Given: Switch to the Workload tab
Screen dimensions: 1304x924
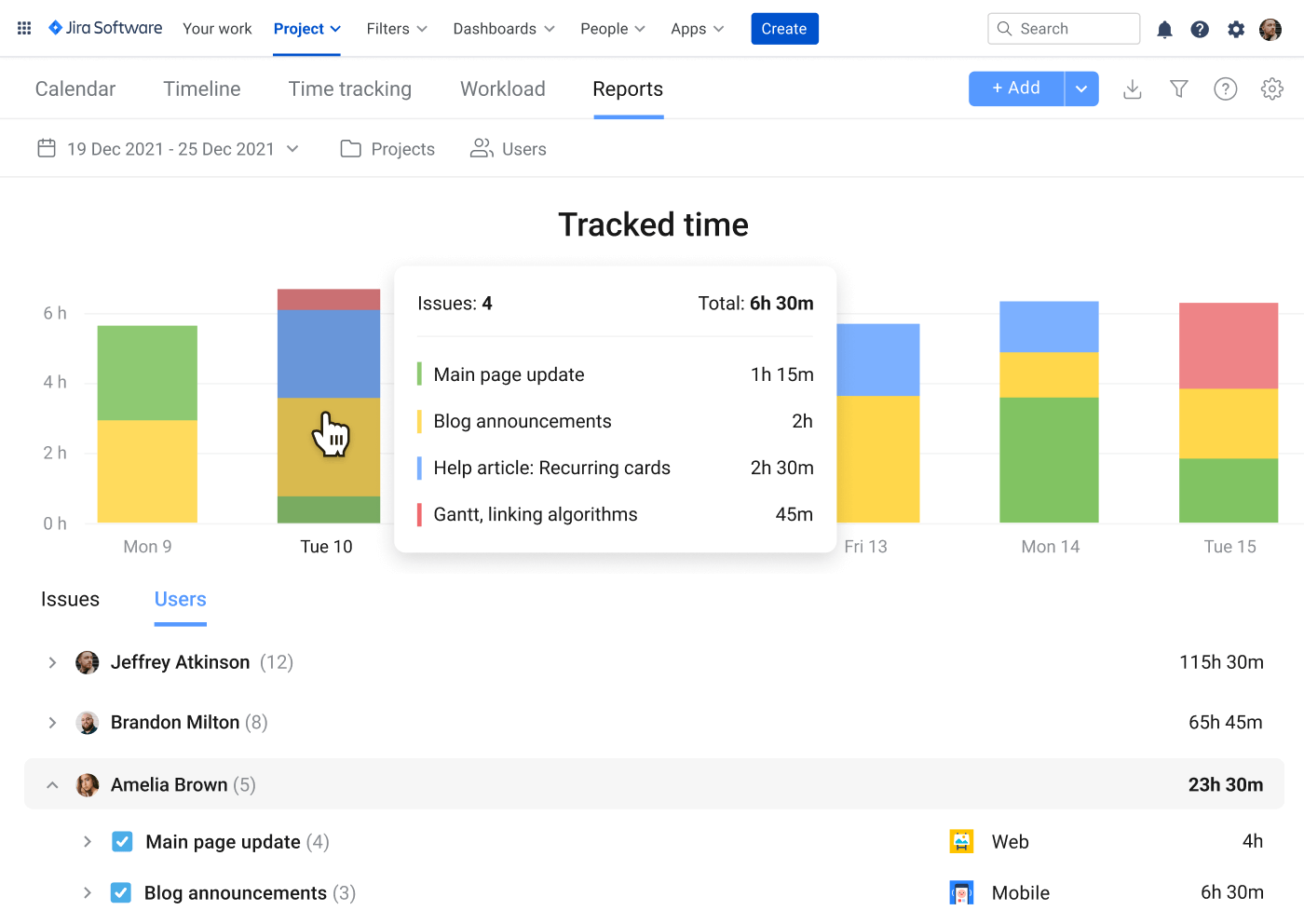Looking at the screenshot, I should (x=502, y=89).
